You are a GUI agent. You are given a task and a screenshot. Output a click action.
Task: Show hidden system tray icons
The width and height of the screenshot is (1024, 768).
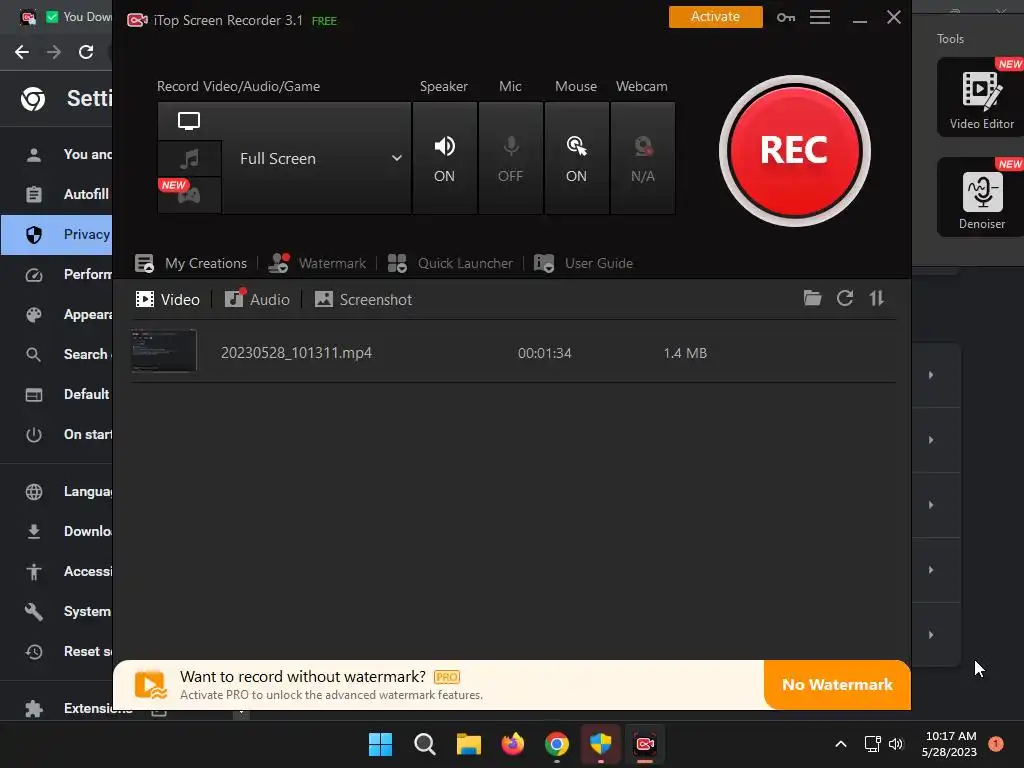(841, 744)
